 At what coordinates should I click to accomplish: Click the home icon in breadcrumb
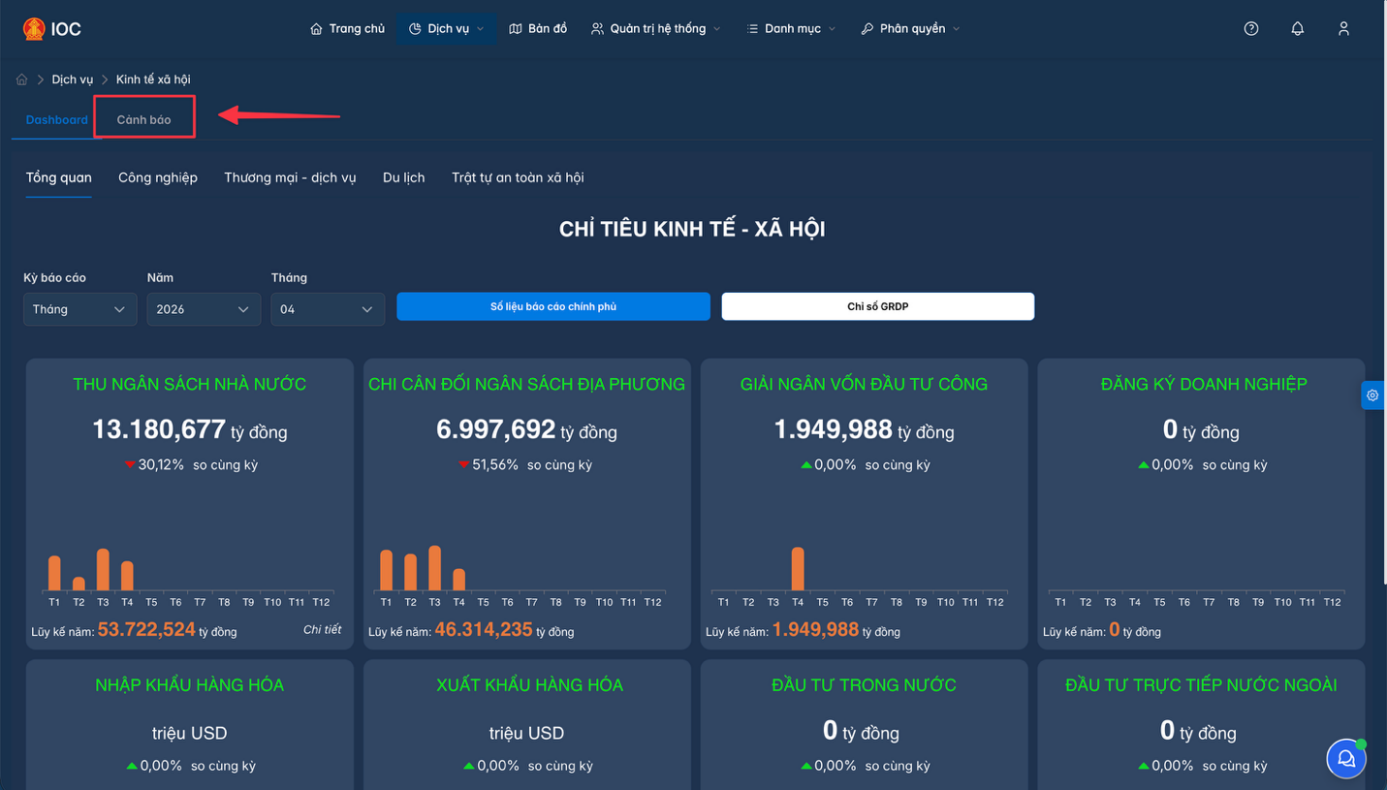pyautogui.click(x=22, y=79)
